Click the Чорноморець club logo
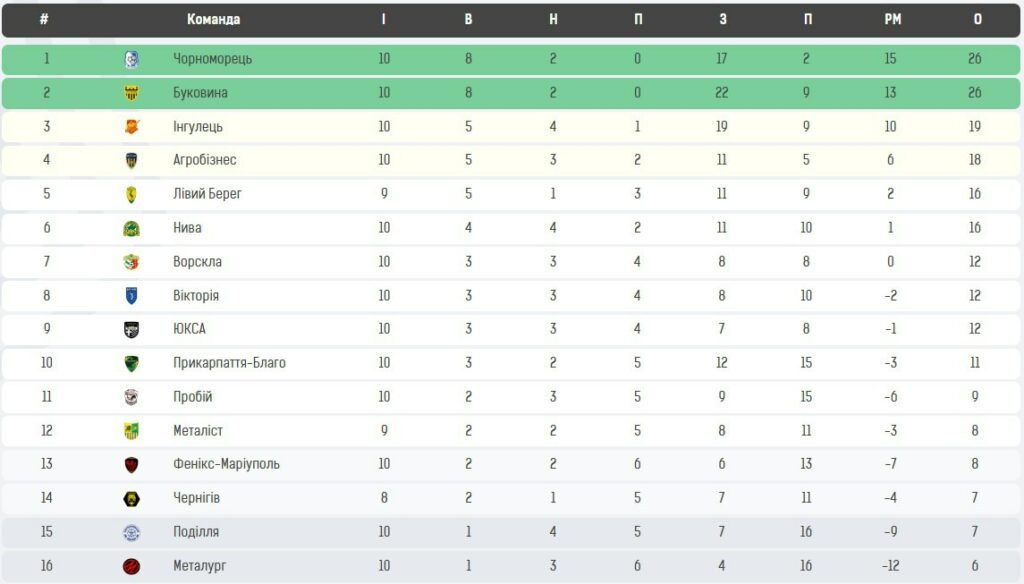The width and height of the screenshot is (1024, 584). (131, 59)
